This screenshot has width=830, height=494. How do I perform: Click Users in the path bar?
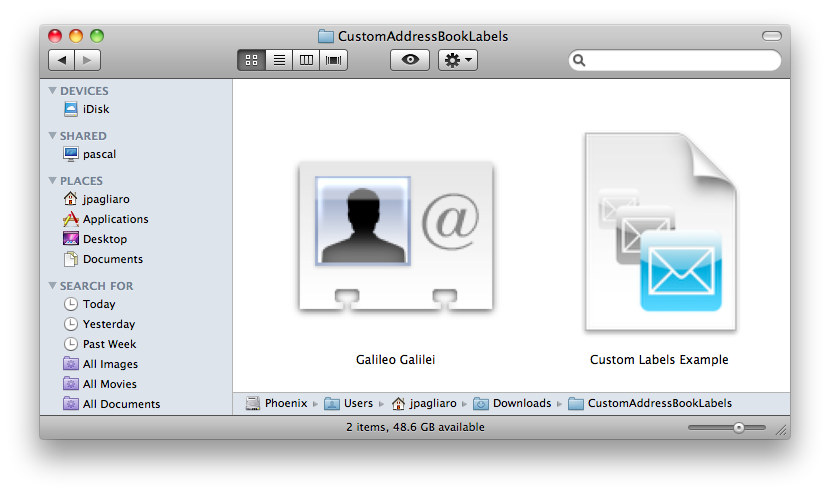click(x=357, y=403)
